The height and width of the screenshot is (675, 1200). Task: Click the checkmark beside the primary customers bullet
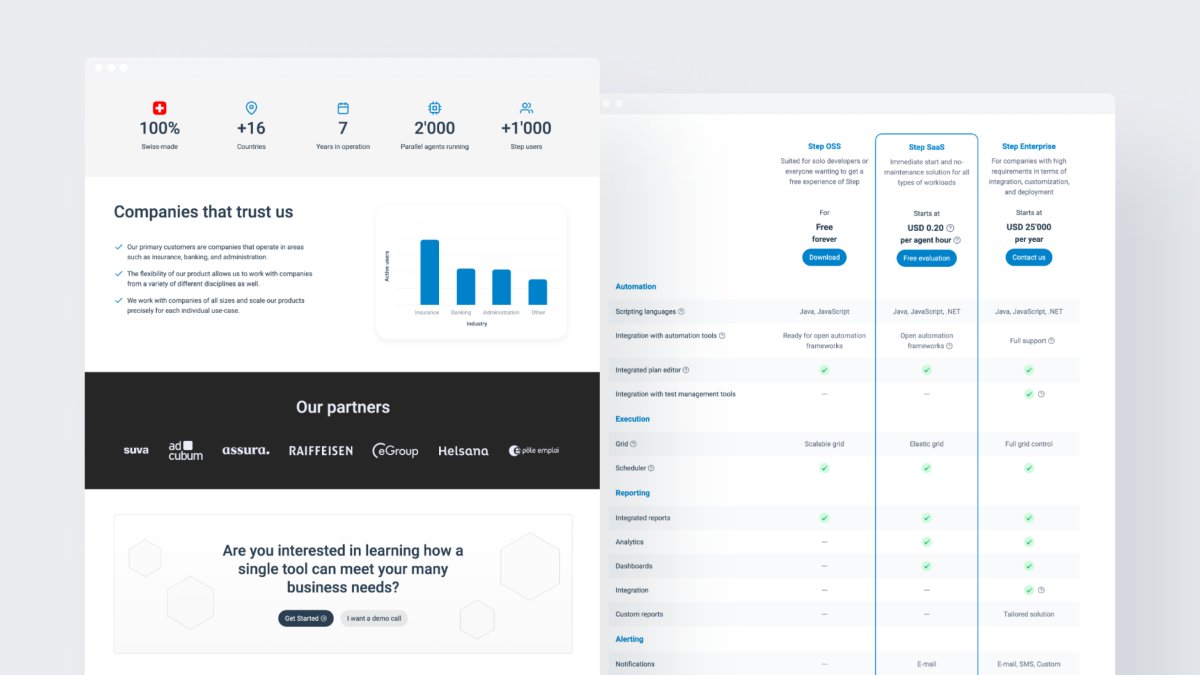point(118,247)
